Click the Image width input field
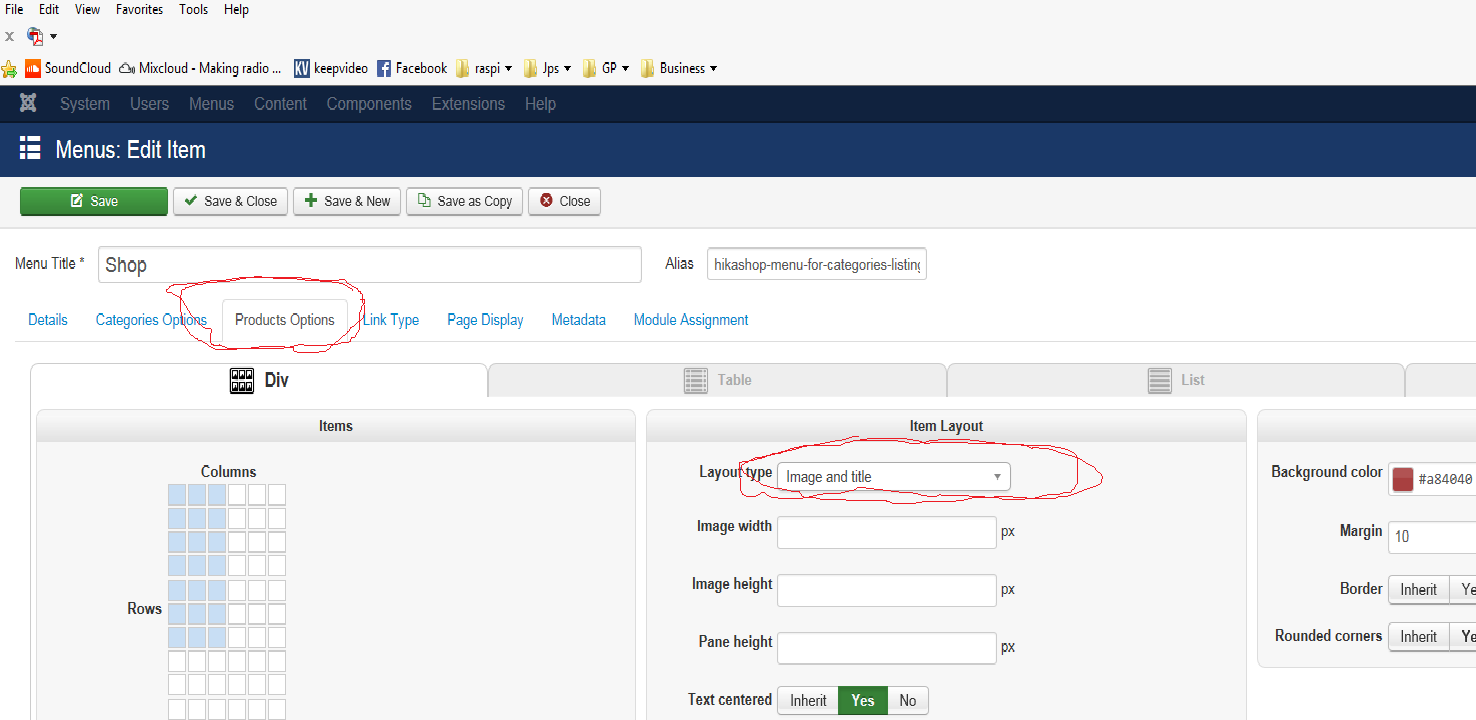The image size is (1476, 720). pyautogui.click(x=887, y=532)
